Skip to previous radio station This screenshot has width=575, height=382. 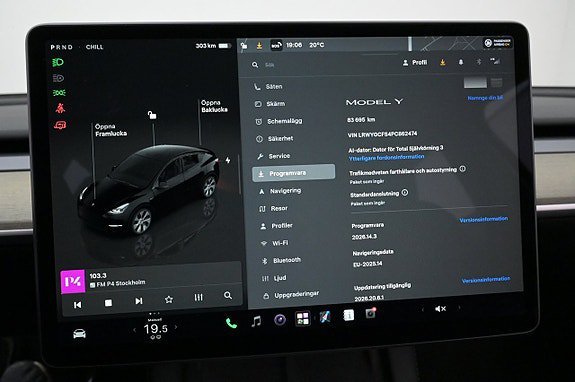(77, 305)
